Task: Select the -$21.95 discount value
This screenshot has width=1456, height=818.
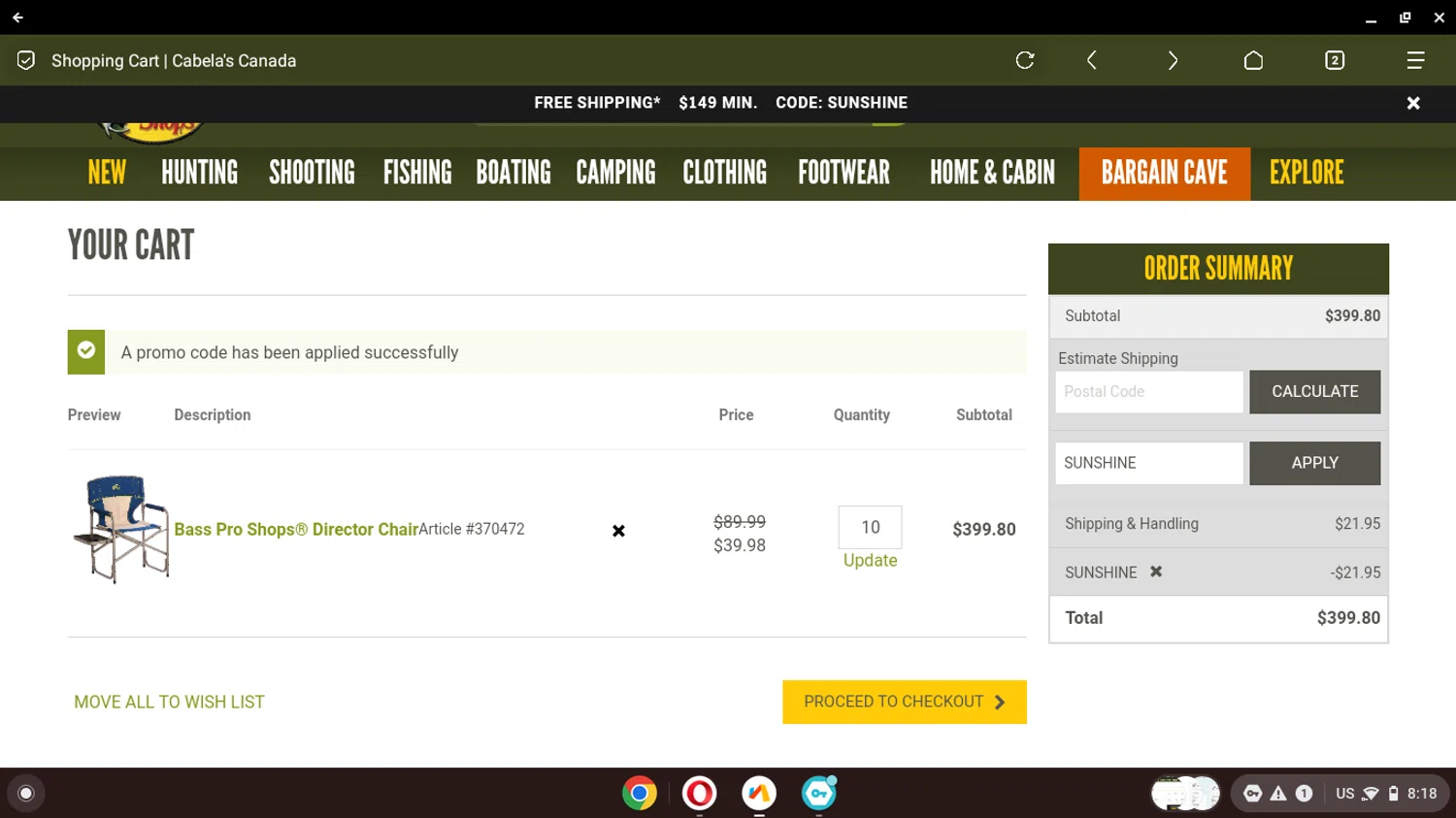Action: tap(1355, 573)
